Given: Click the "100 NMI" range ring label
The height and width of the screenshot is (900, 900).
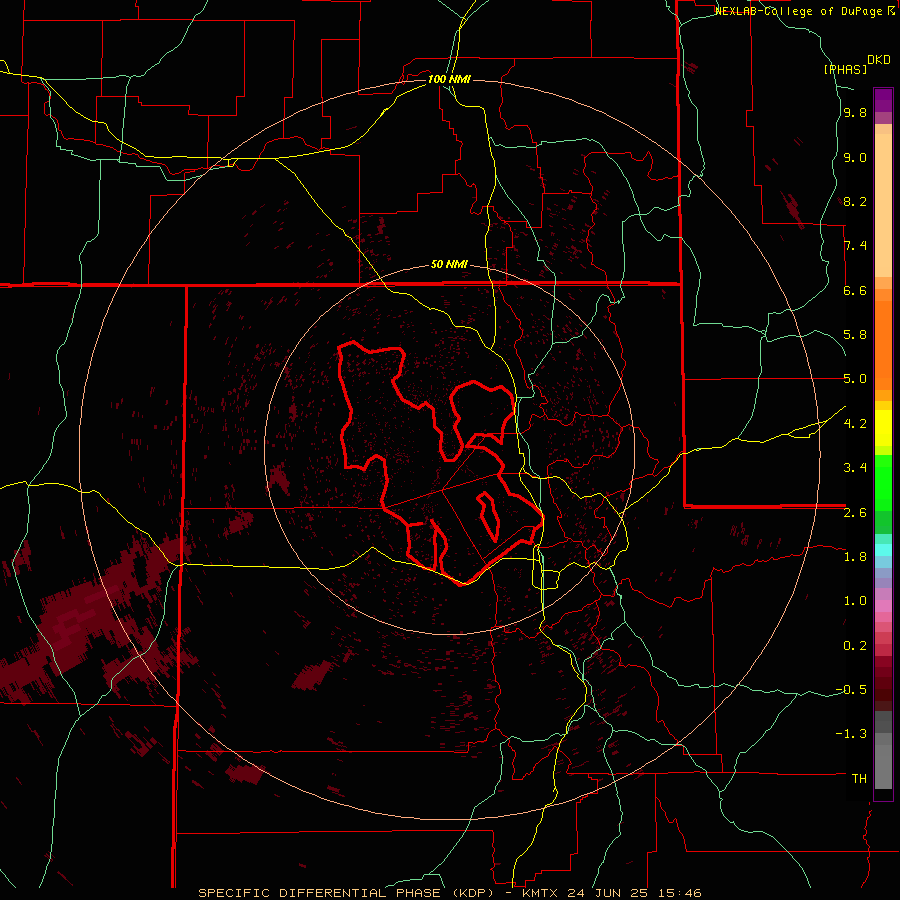Looking at the screenshot, I should [x=449, y=79].
